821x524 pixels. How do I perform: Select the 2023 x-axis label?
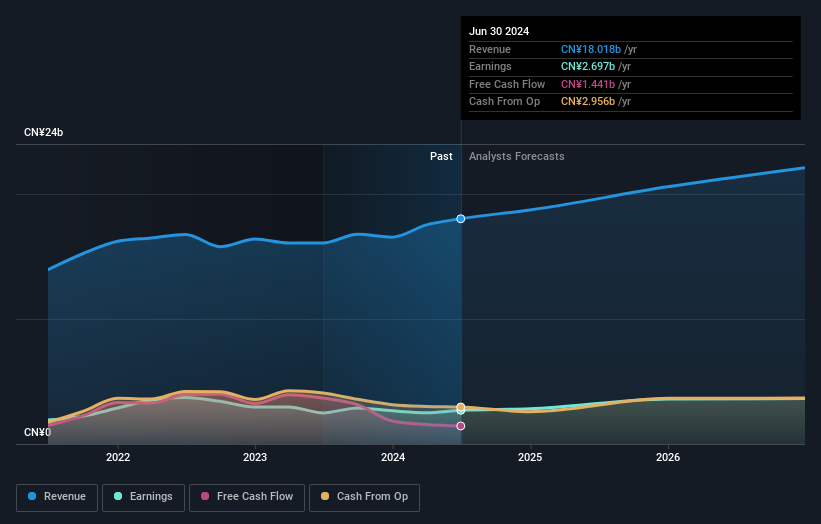tap(255, 457)
